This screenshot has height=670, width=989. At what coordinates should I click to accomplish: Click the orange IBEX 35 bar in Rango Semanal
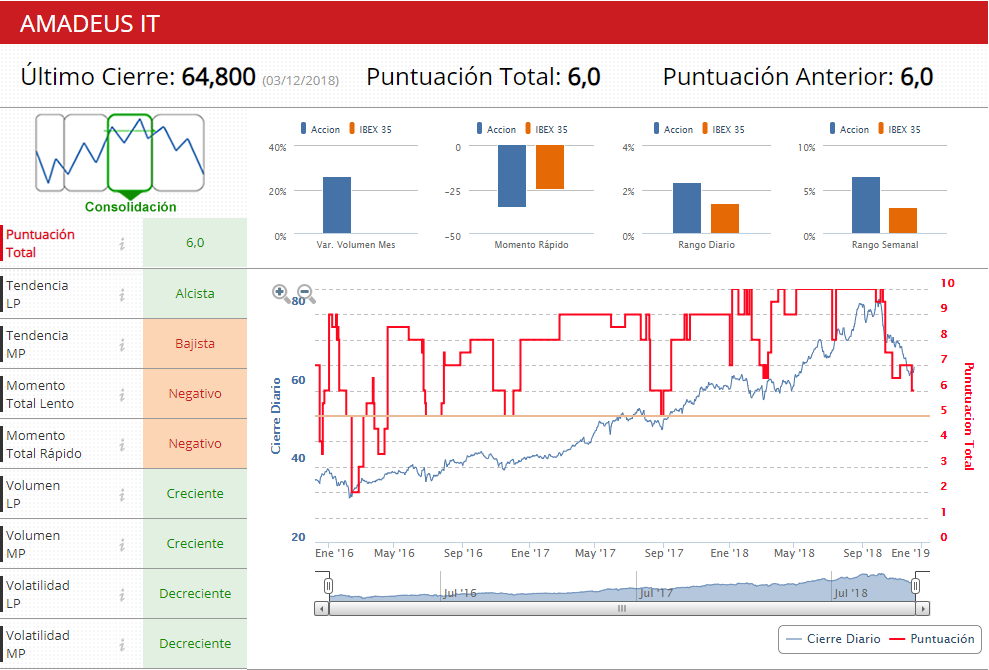[903, 221]
